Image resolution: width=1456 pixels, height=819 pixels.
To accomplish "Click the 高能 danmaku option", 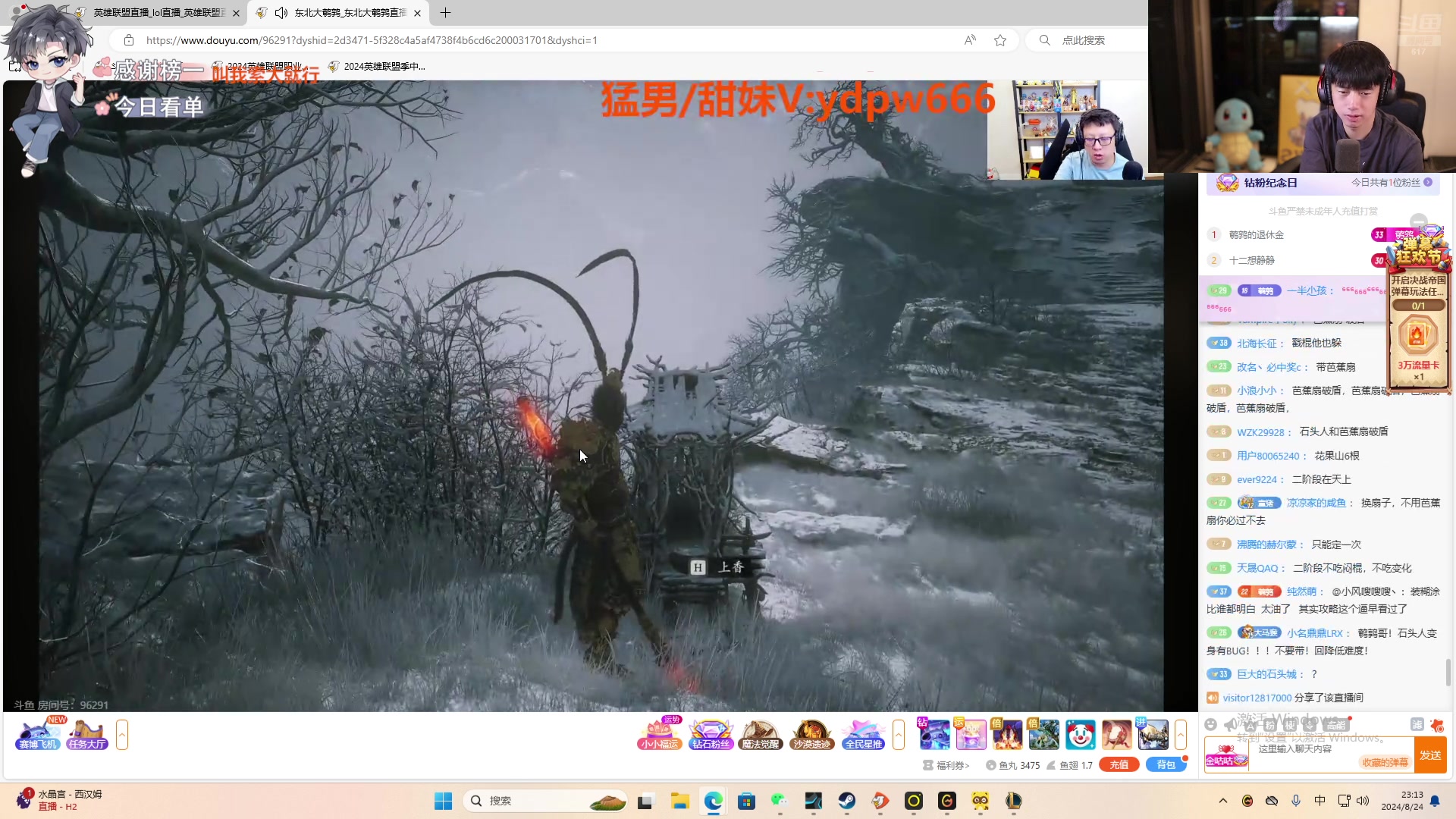I will pyautogui.click(x=1337, y=724).
